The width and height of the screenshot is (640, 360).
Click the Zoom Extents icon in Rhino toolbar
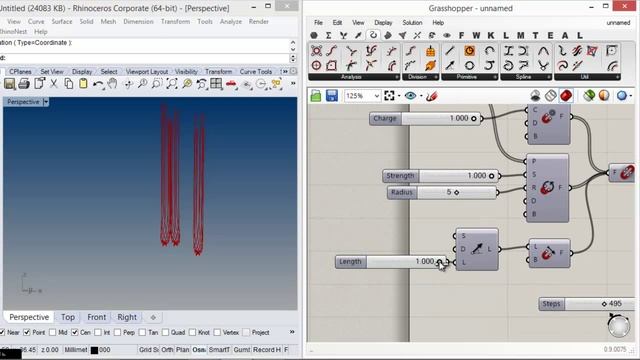(172, 84)
